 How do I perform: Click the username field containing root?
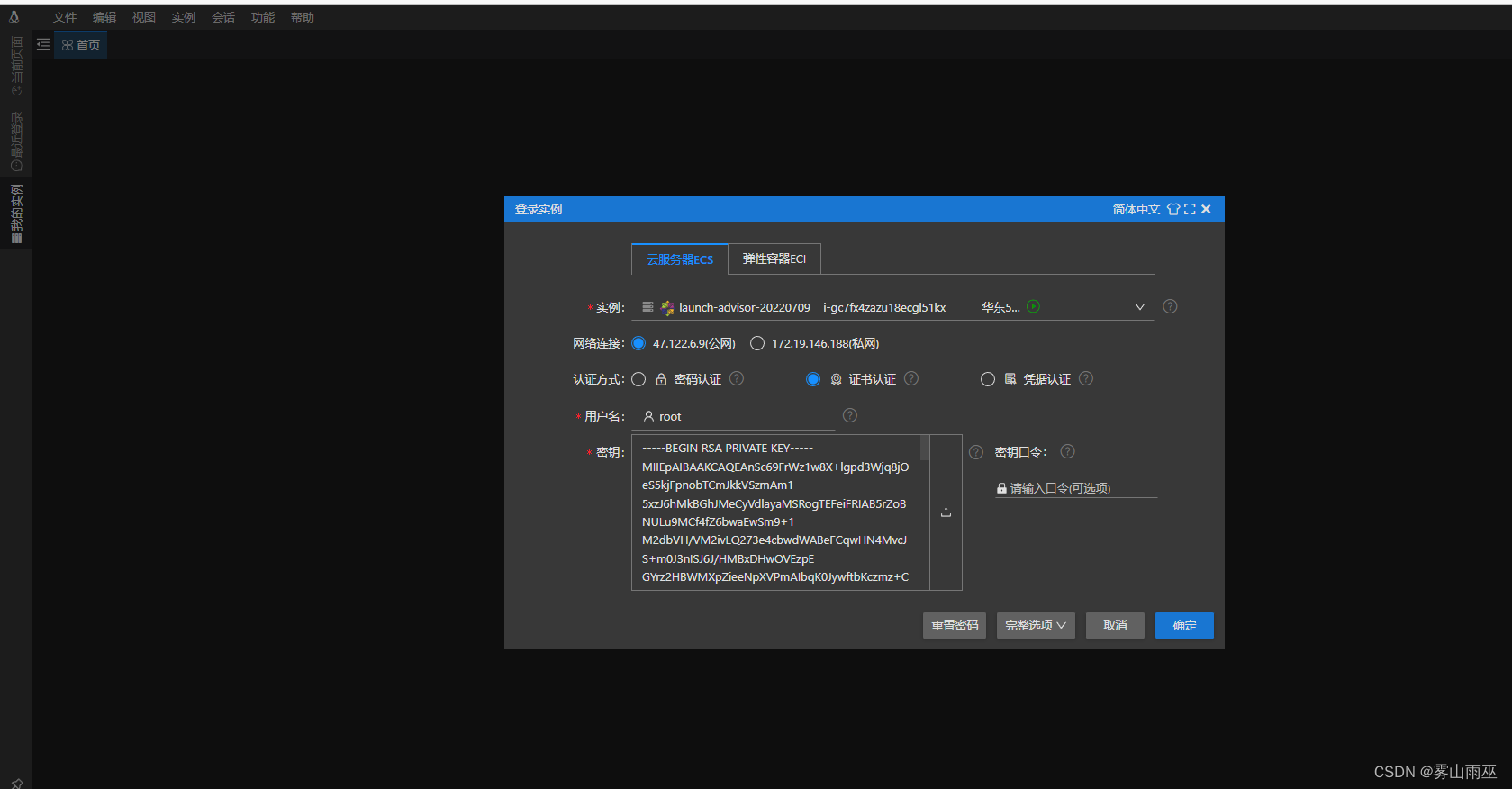pyautogui.click(x=734, y=416)
